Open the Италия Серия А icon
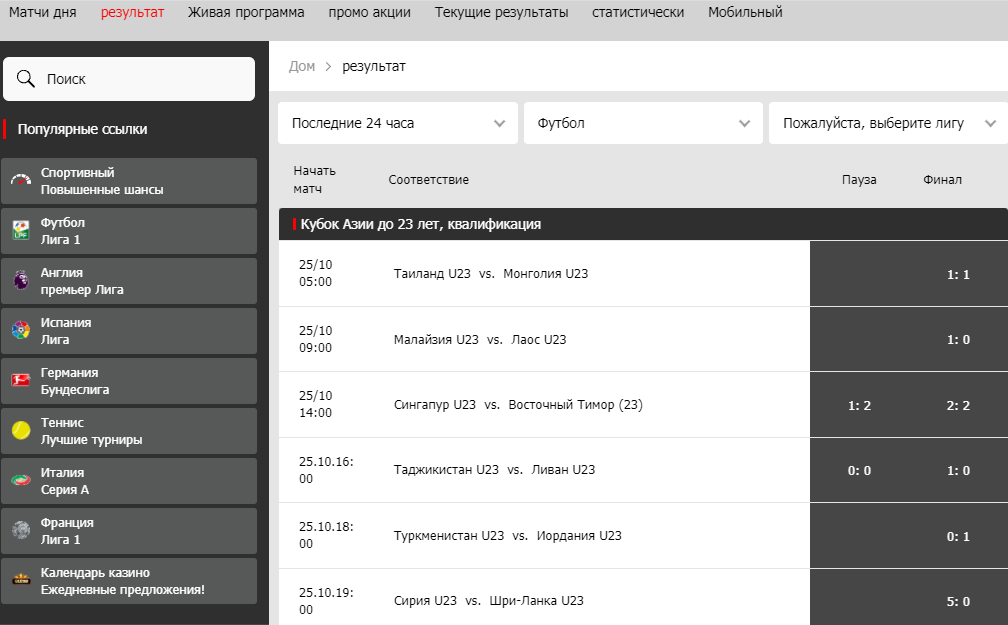Screen dimensions: 1008x625 click(x=21, y=480)
